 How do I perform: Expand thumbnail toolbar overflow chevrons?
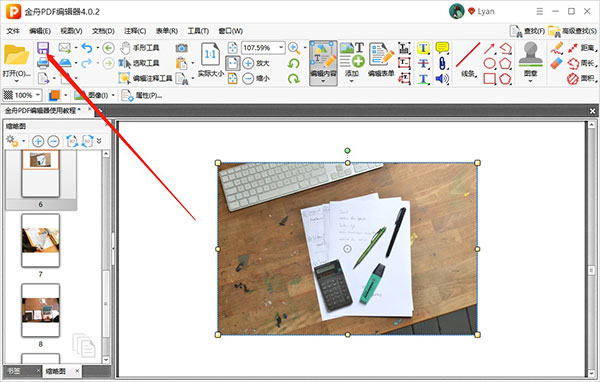pyautogui.click(x=99, y=141)
